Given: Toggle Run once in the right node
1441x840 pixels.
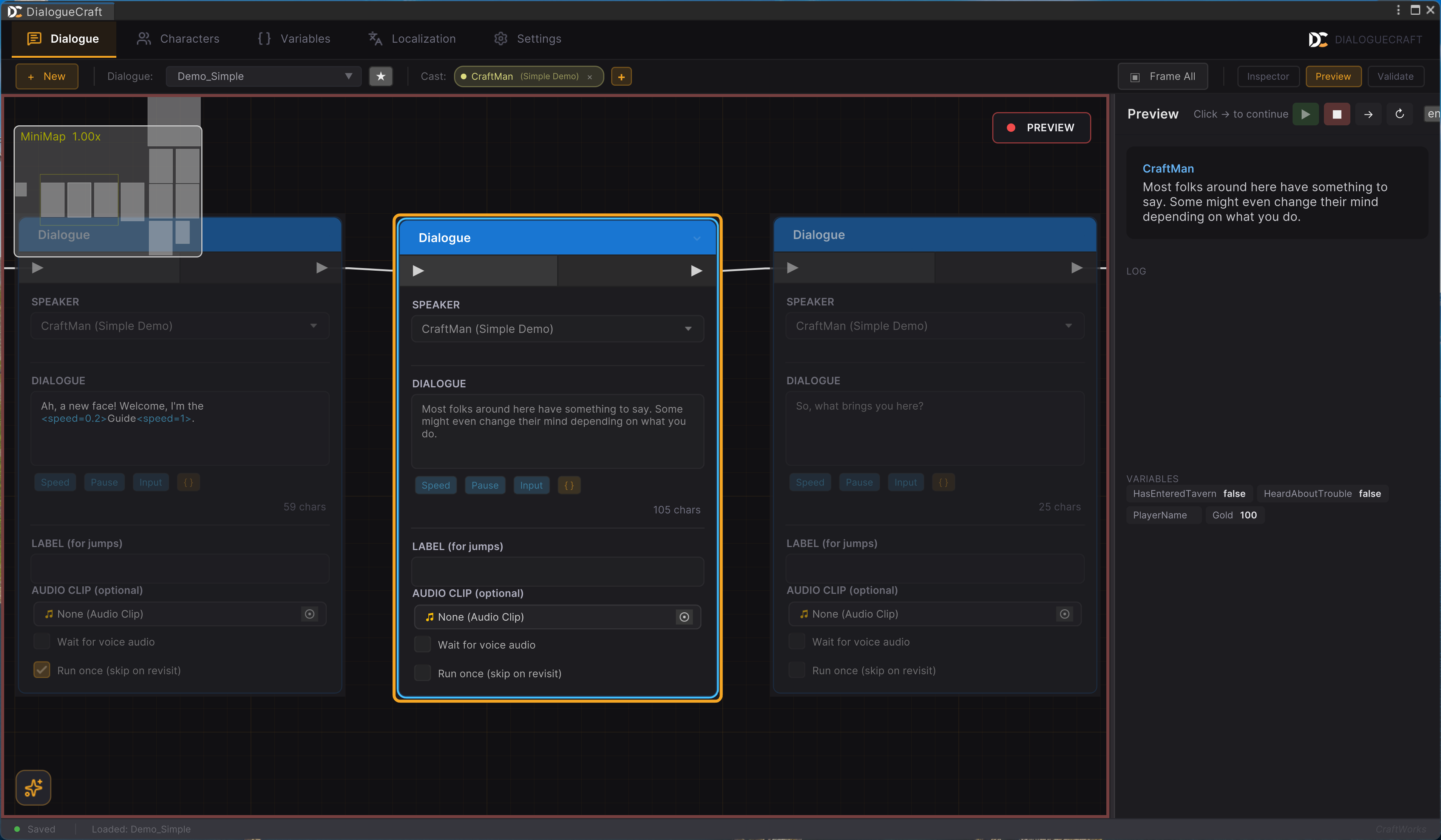Looking at the screenshot, I should point(797,670).
